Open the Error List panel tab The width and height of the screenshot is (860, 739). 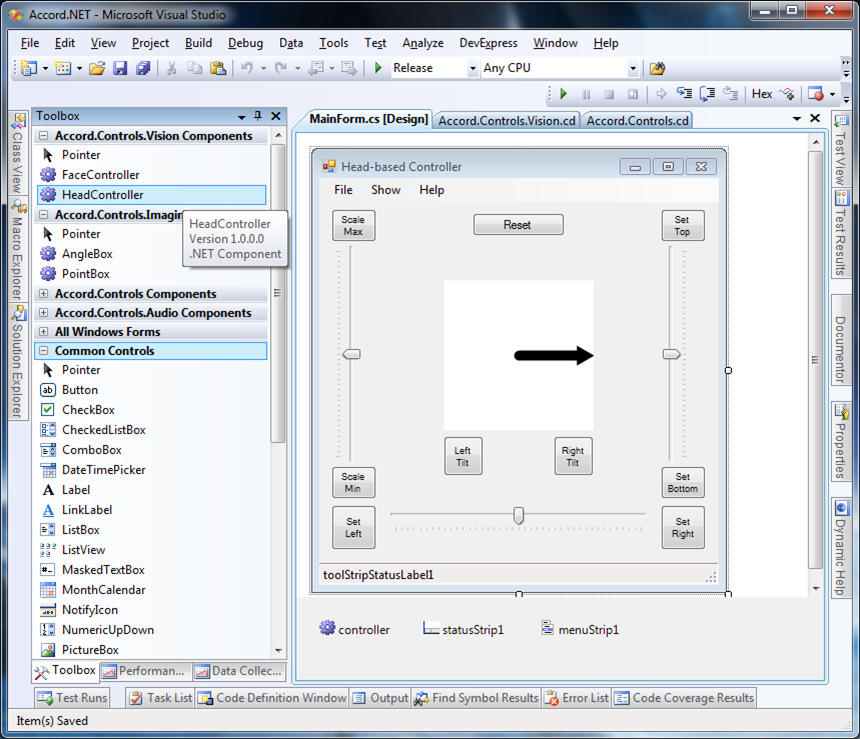(577, 698)
